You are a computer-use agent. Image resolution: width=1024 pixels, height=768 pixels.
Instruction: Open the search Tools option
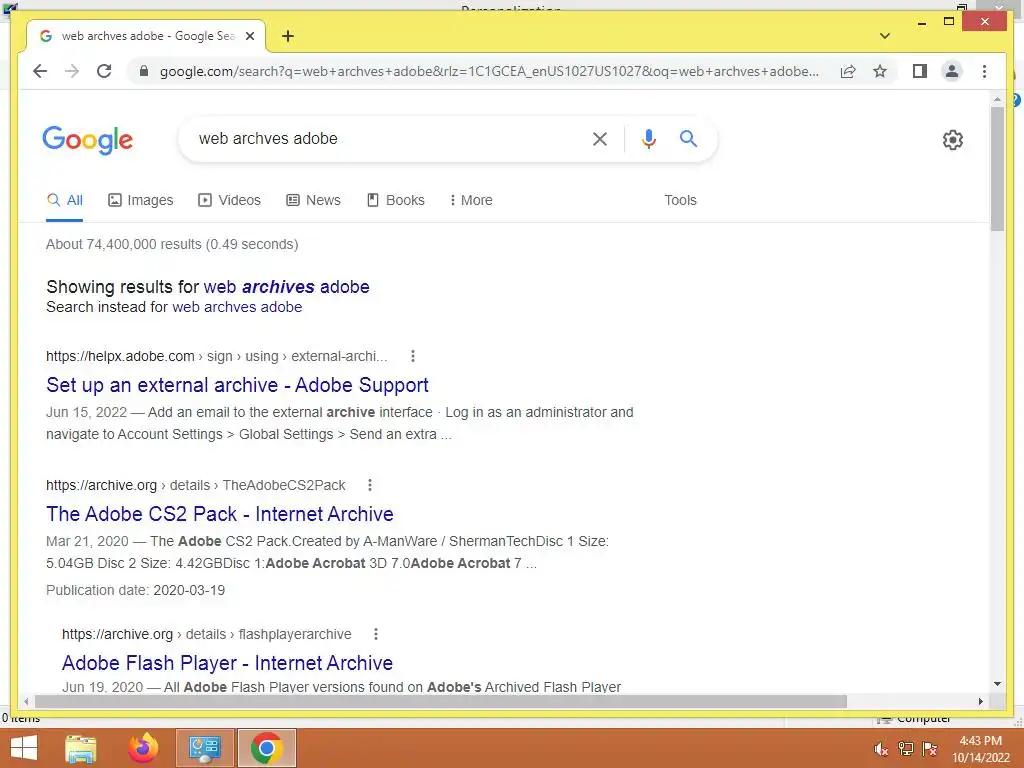[x=680, y=200]
